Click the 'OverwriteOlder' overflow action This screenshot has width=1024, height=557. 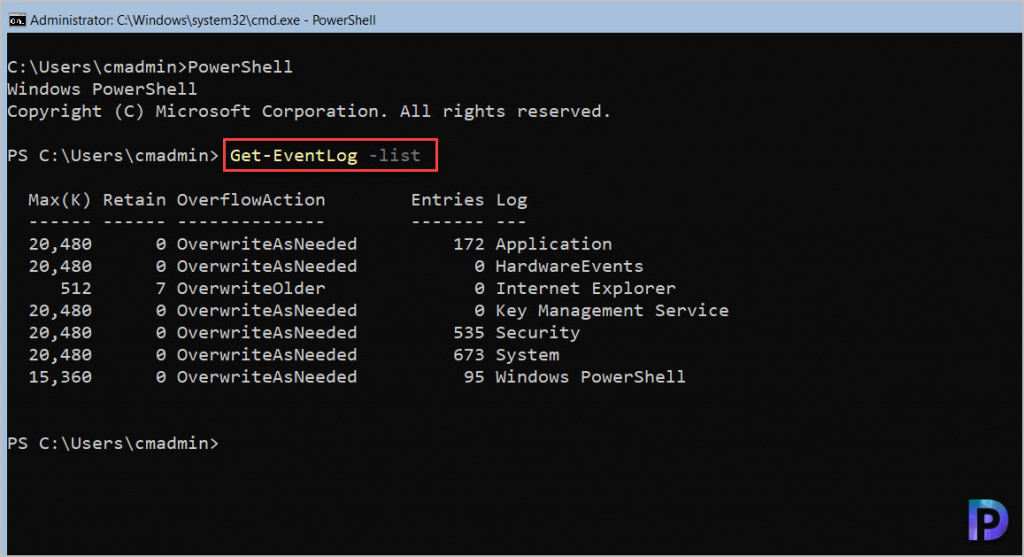(251, 289)
